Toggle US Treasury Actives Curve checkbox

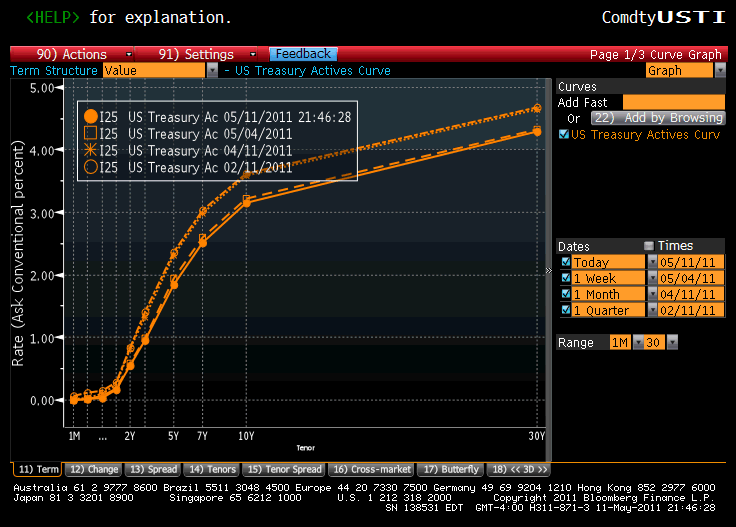pyautogui.click(x=564, y=135)
